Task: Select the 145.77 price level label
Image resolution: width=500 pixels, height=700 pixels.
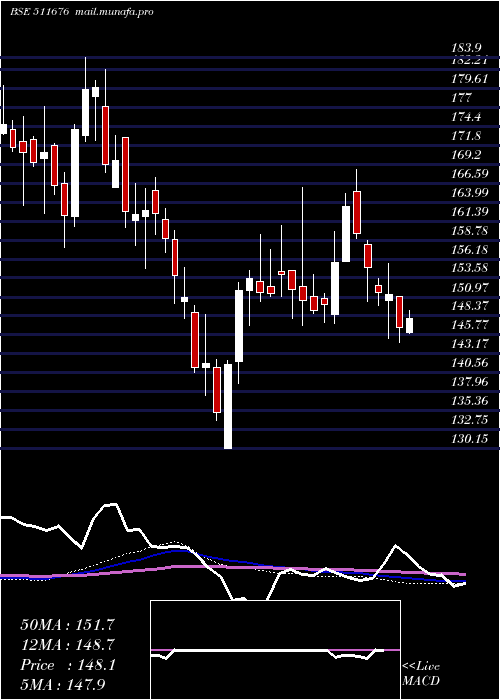Action: [x=470, y=325]
